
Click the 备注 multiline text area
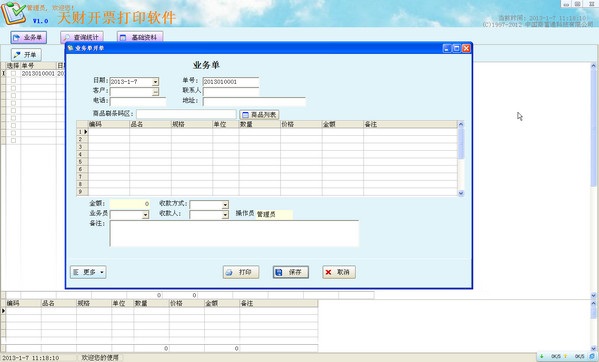click(x=234, y=233)
